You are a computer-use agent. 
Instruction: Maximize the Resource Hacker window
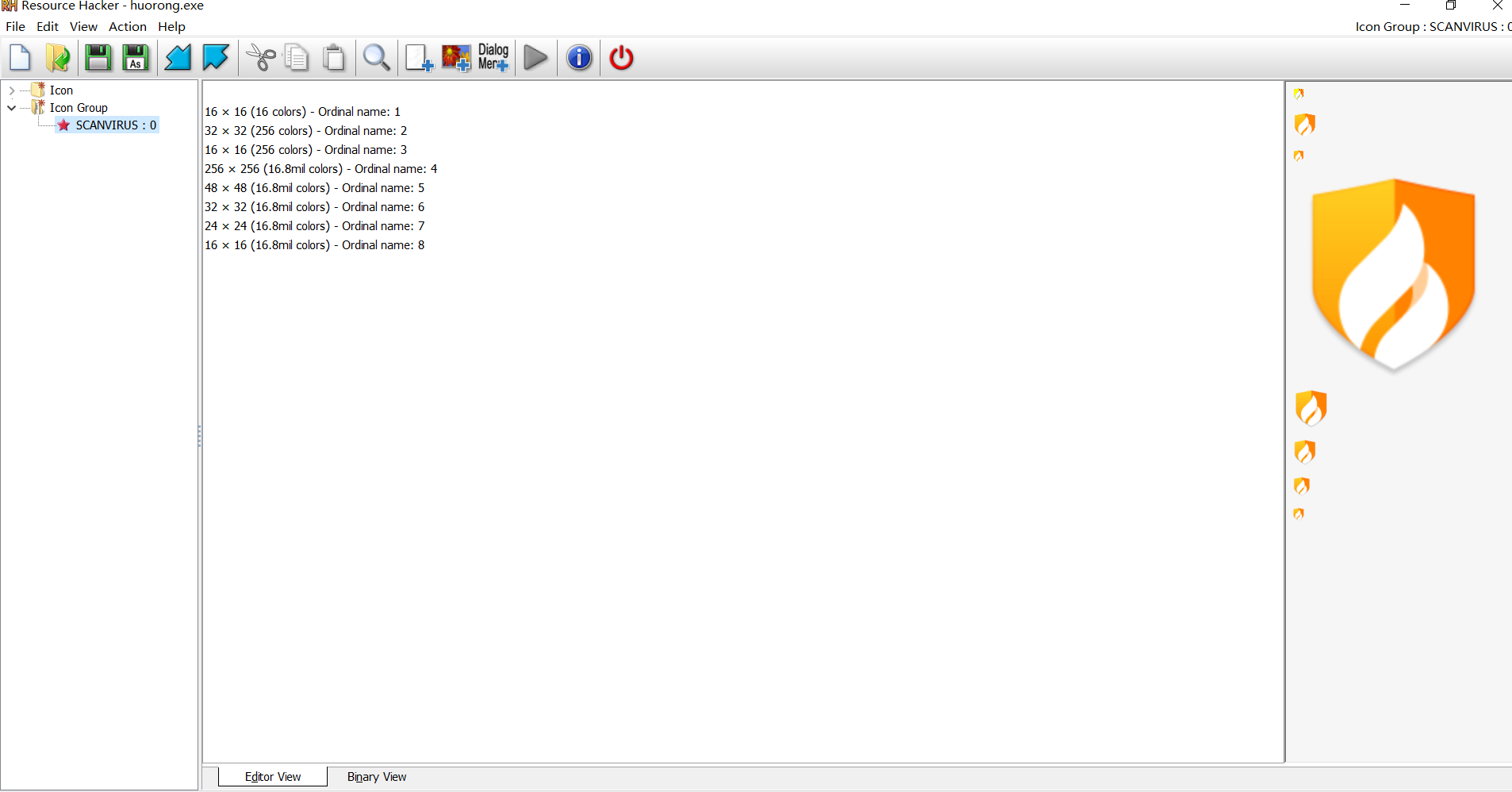tap(1451, 6)
